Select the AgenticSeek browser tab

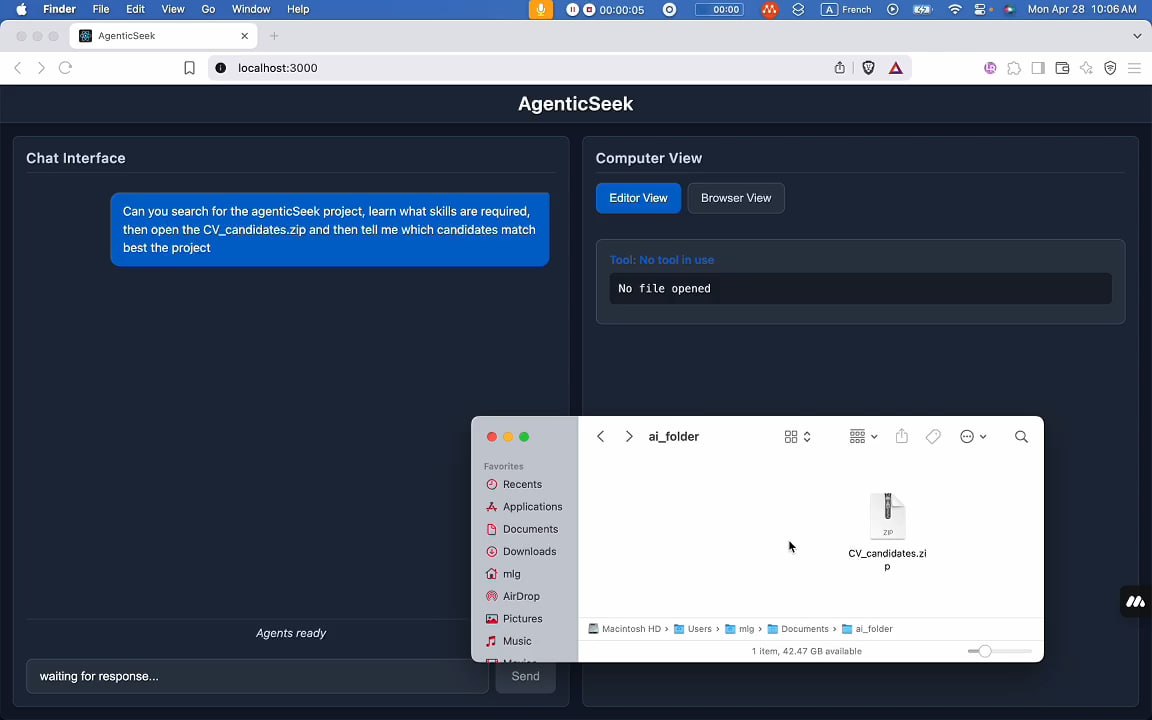160,36
